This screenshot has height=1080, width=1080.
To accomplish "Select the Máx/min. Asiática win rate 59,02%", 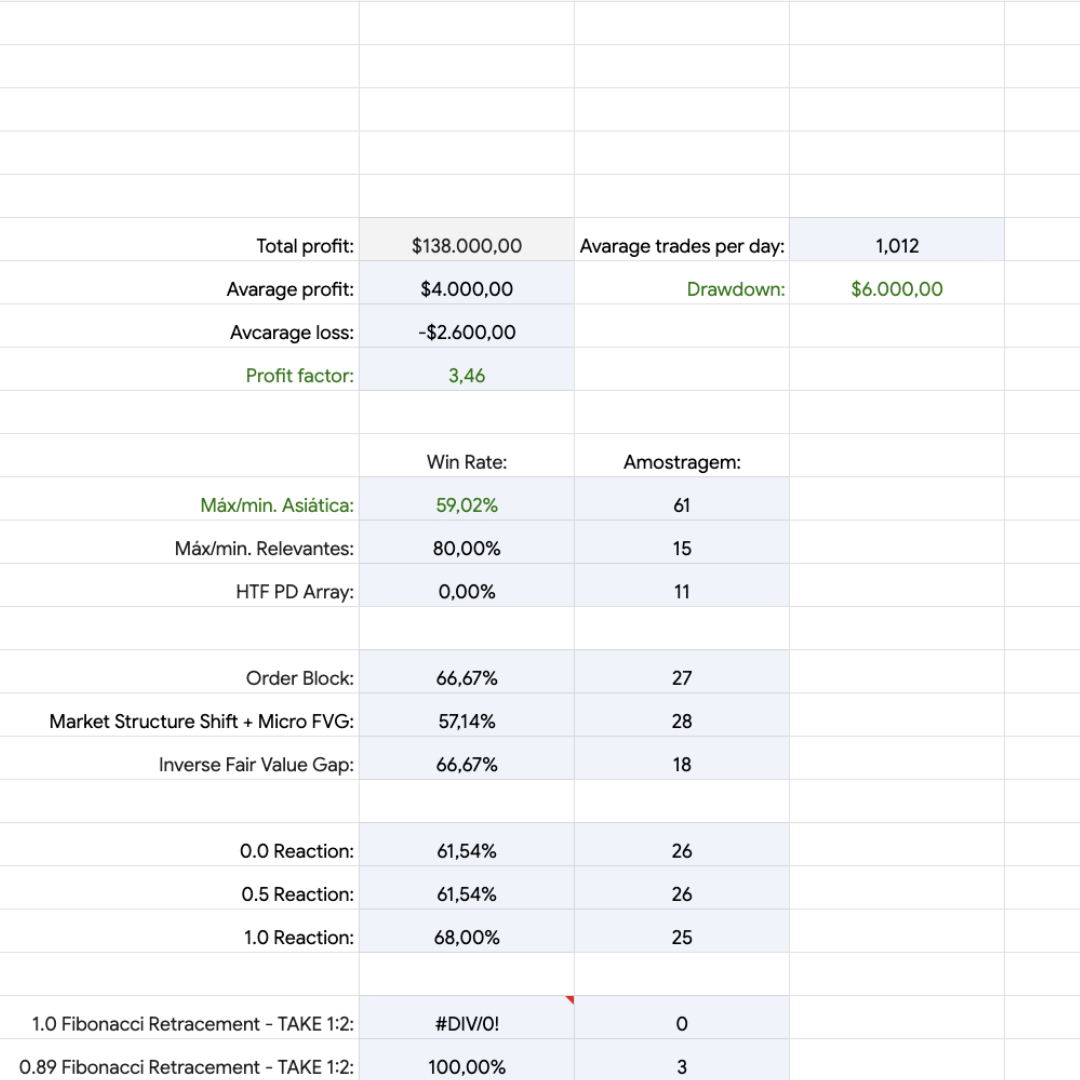I will pyautogui.click(x=466, y=505).
